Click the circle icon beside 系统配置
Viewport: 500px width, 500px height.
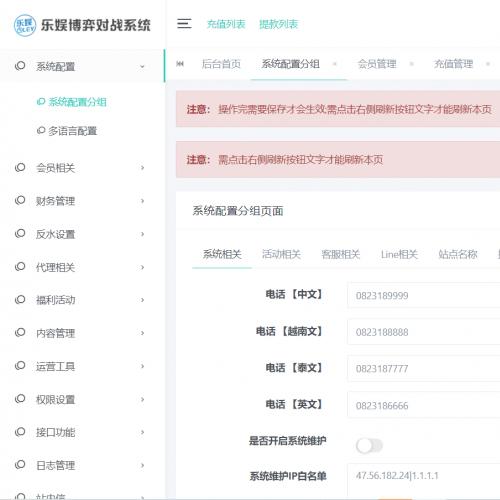point(20,65)
